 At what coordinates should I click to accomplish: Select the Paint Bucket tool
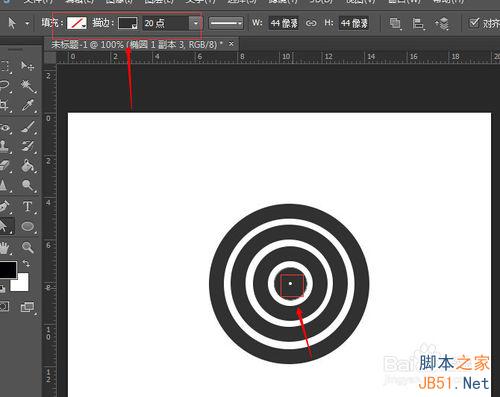pos(28,166)
